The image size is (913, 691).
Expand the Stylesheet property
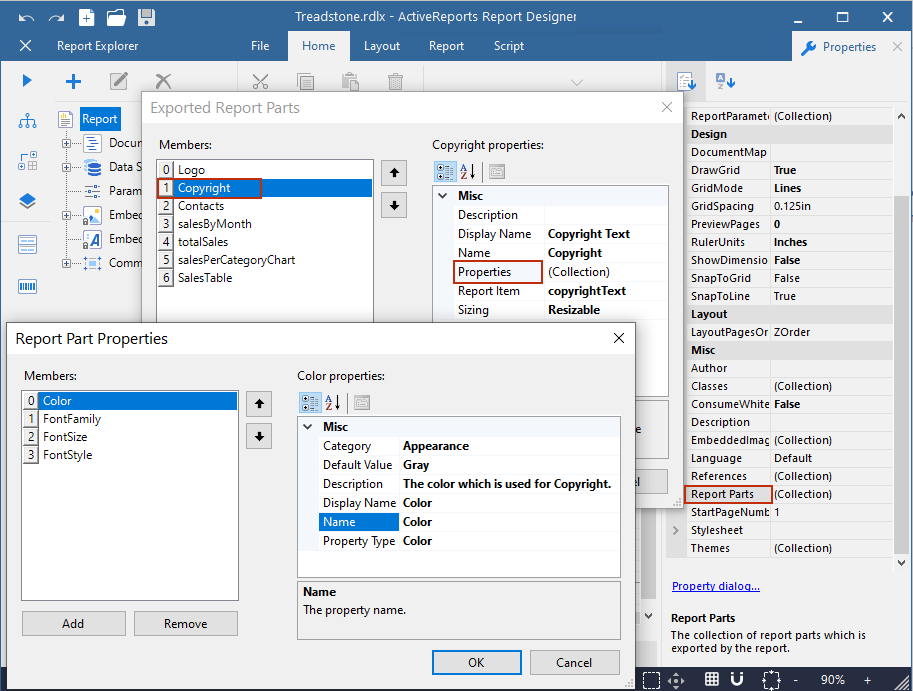[675, 530]
